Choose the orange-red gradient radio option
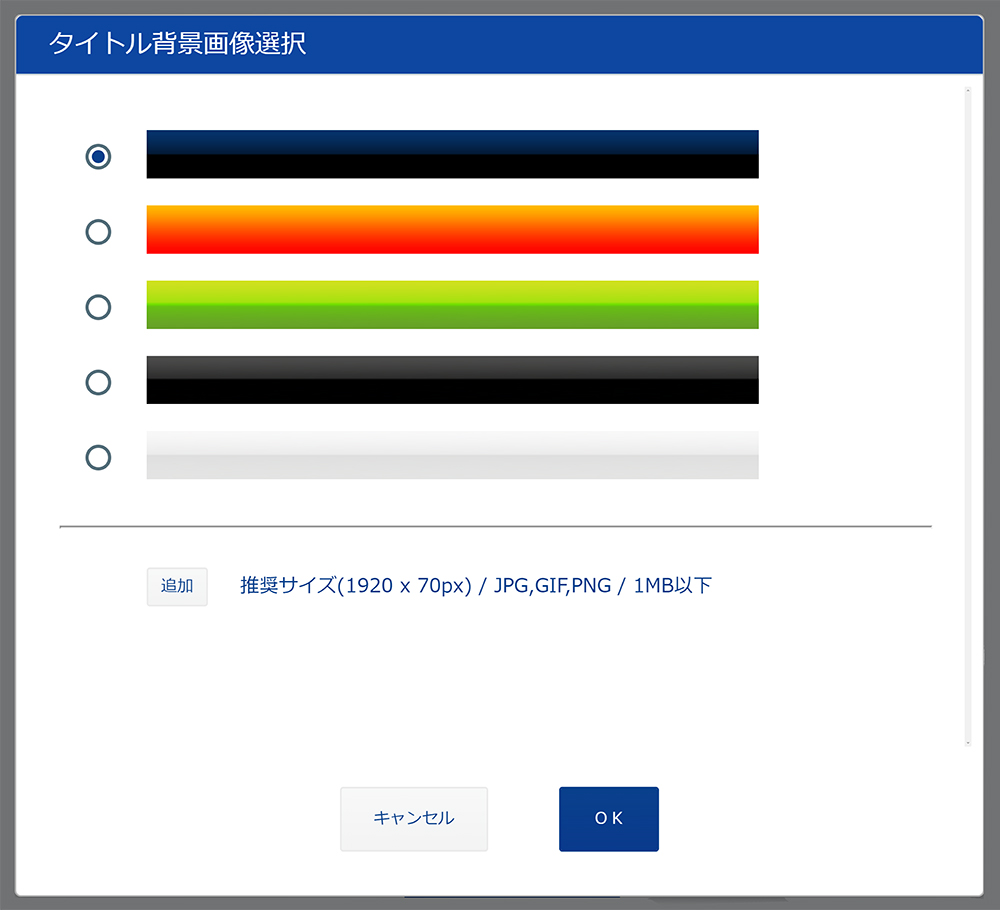 tap(98, 232)
